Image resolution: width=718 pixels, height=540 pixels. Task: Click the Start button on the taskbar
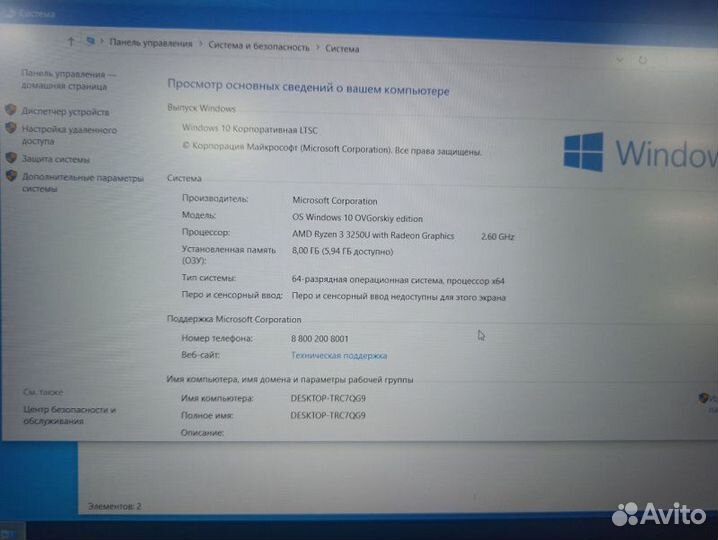10,533
